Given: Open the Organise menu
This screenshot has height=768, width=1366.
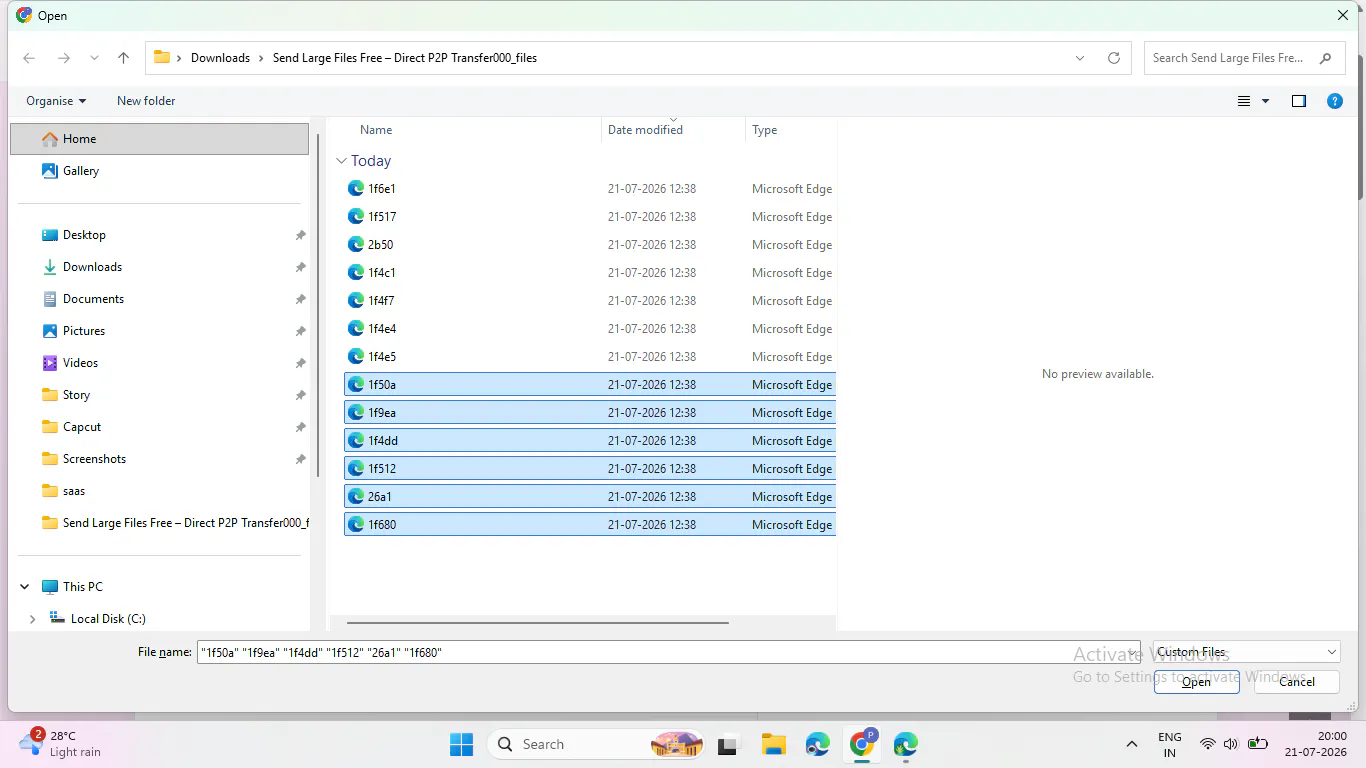Looking at the screenshot, I should coord(56,101).
